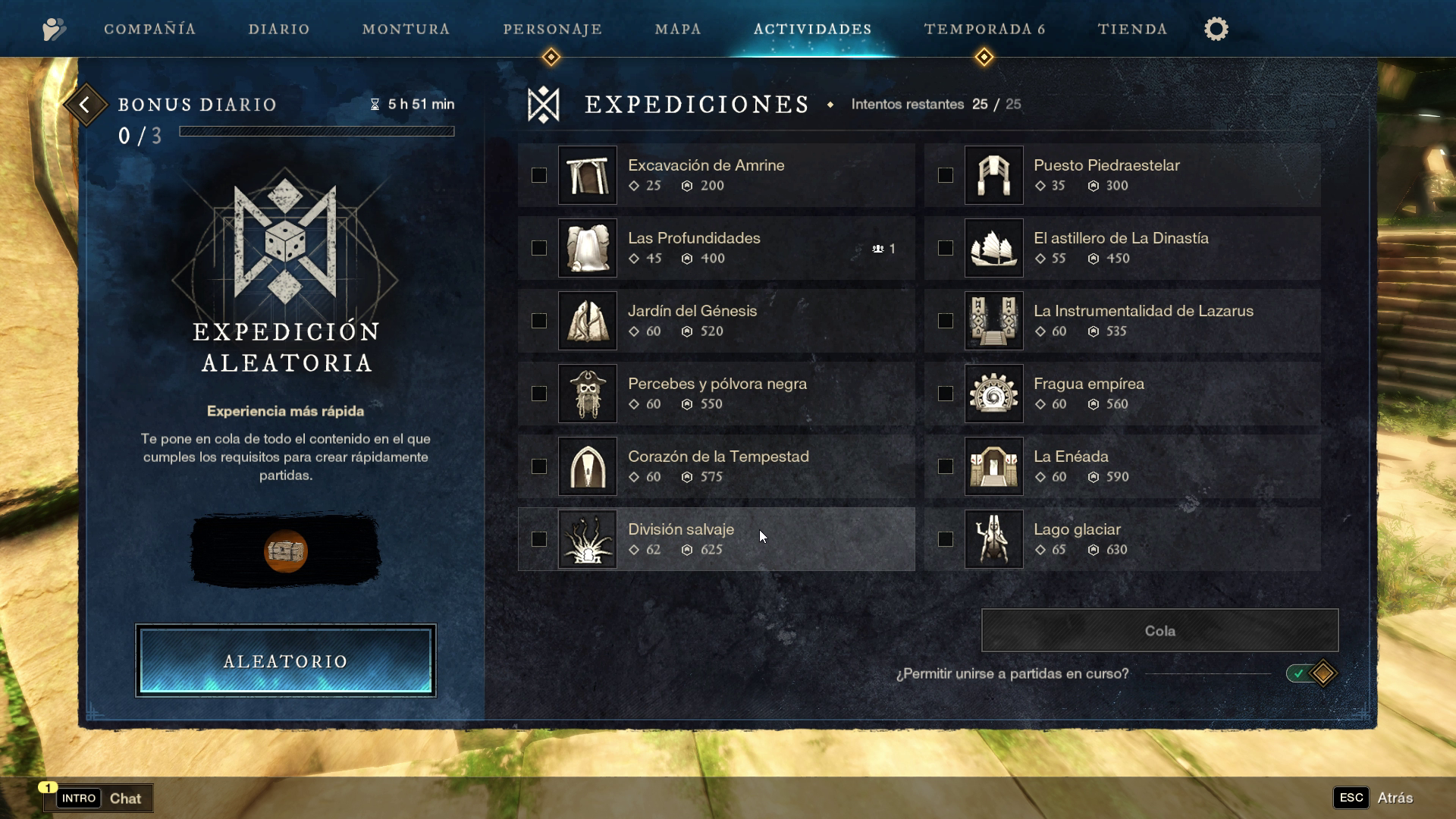
Task: Check the Las Profundidades checkbox
Action: [539, 248]
